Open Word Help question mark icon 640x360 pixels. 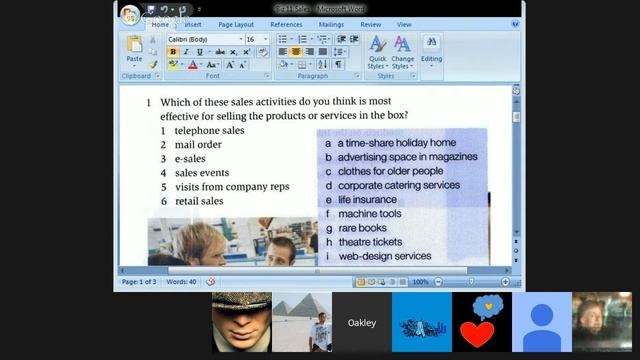tap(515, 24)
